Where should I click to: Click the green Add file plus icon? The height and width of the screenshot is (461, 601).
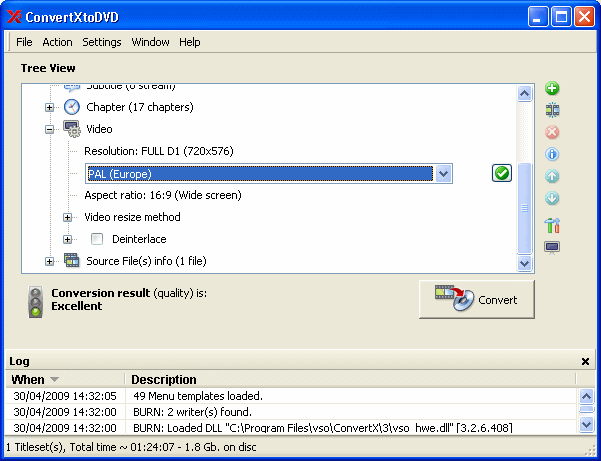(x=552, y=88)
